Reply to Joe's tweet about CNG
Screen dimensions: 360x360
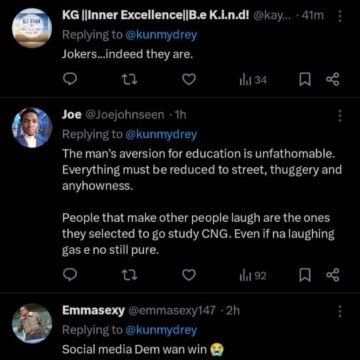[x=70, y=275]
